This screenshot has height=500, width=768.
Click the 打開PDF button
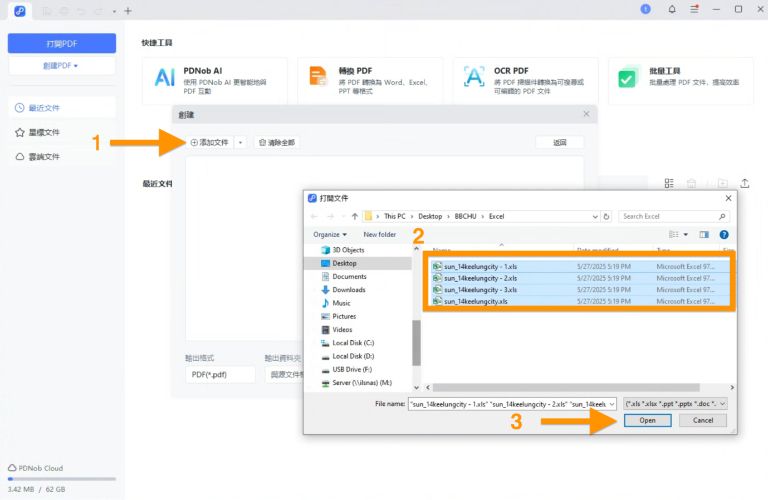click(x=62, y=44)
